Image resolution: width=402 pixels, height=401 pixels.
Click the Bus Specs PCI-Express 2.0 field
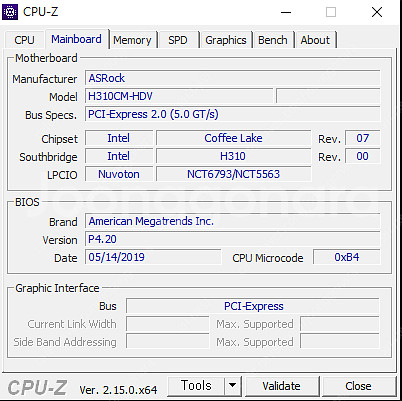coord(232,114)
